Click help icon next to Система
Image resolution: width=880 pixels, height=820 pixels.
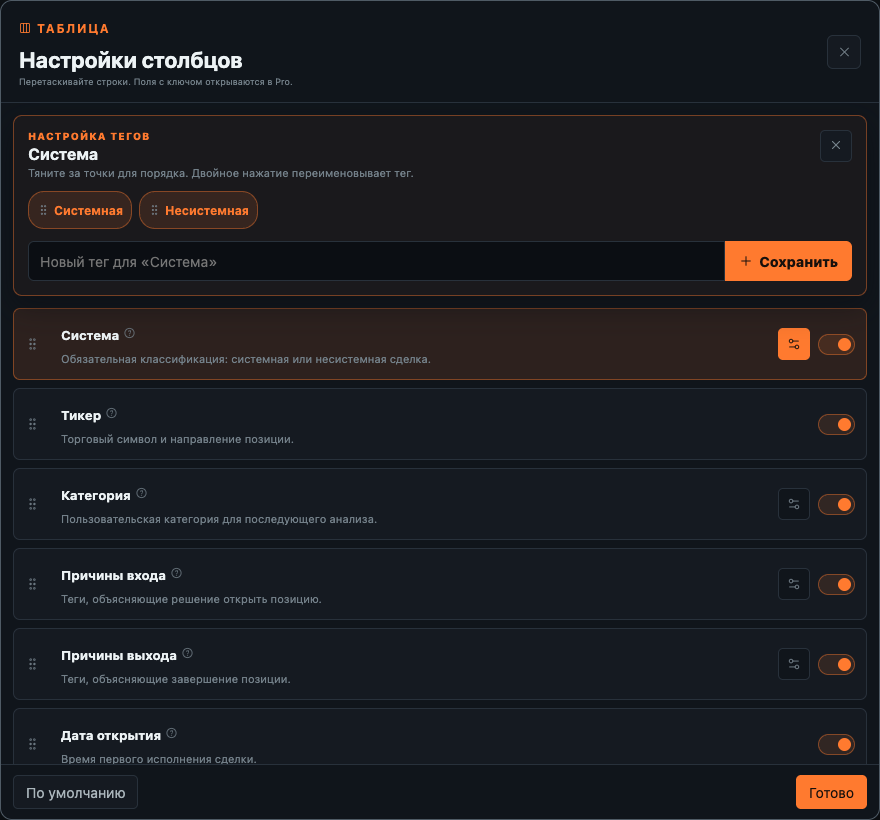click(130, 333)
